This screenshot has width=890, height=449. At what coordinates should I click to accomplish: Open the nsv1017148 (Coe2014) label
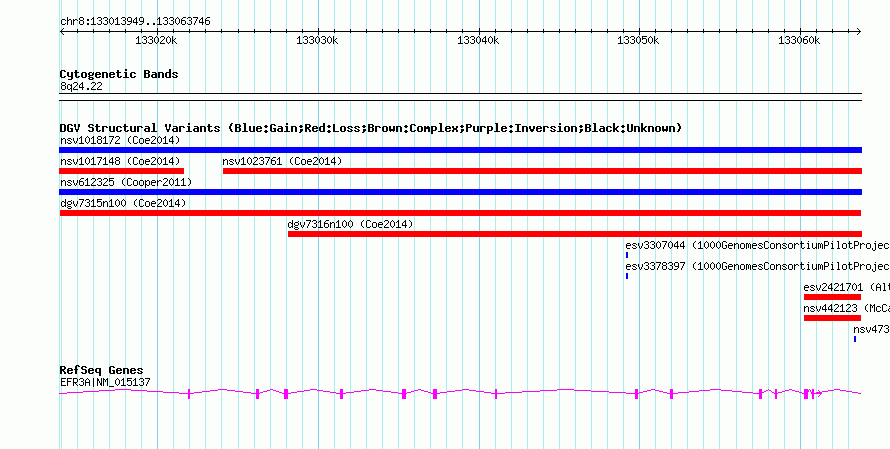(120, 161)
